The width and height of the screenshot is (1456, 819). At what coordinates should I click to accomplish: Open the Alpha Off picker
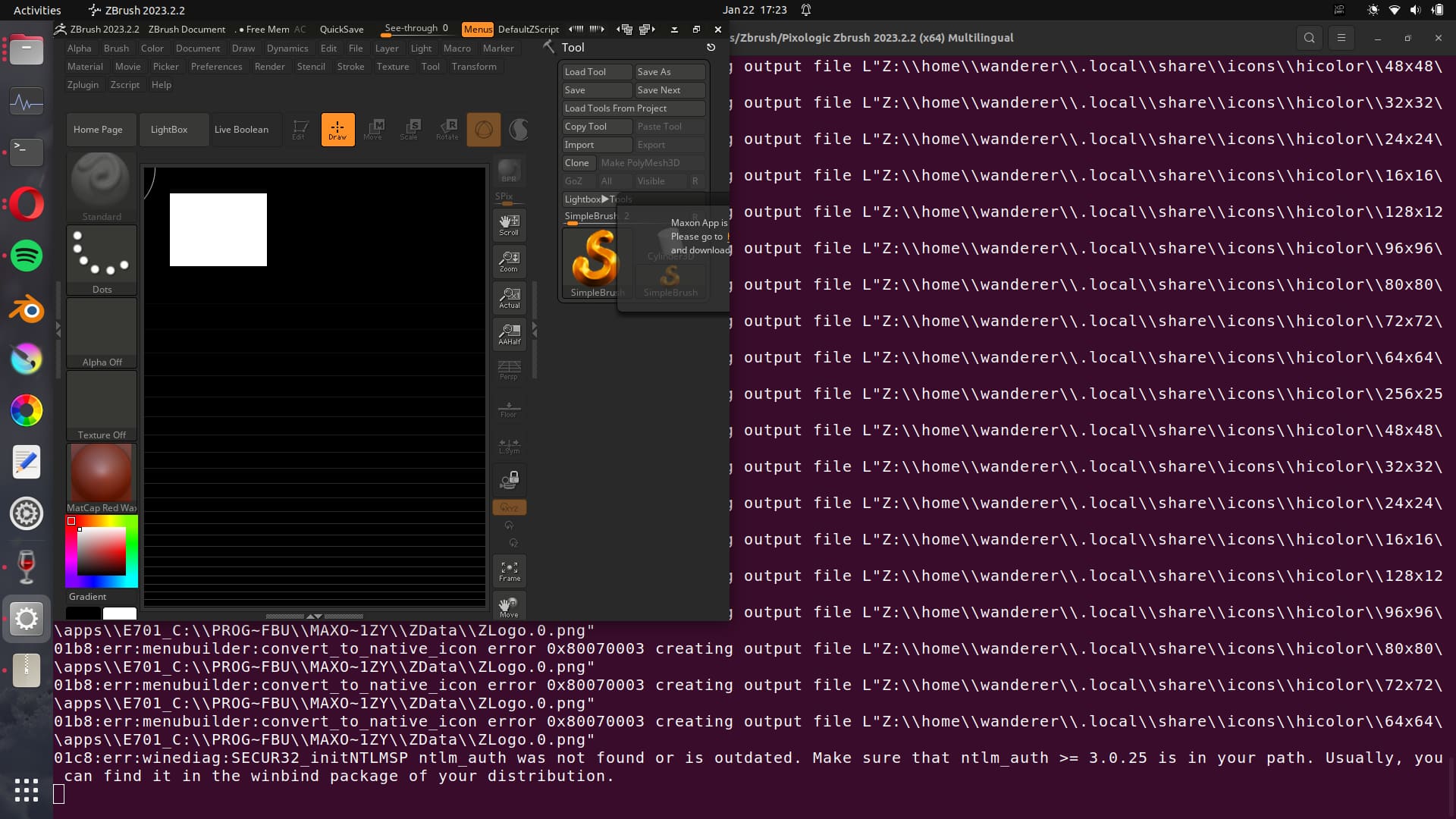point(102,332)
